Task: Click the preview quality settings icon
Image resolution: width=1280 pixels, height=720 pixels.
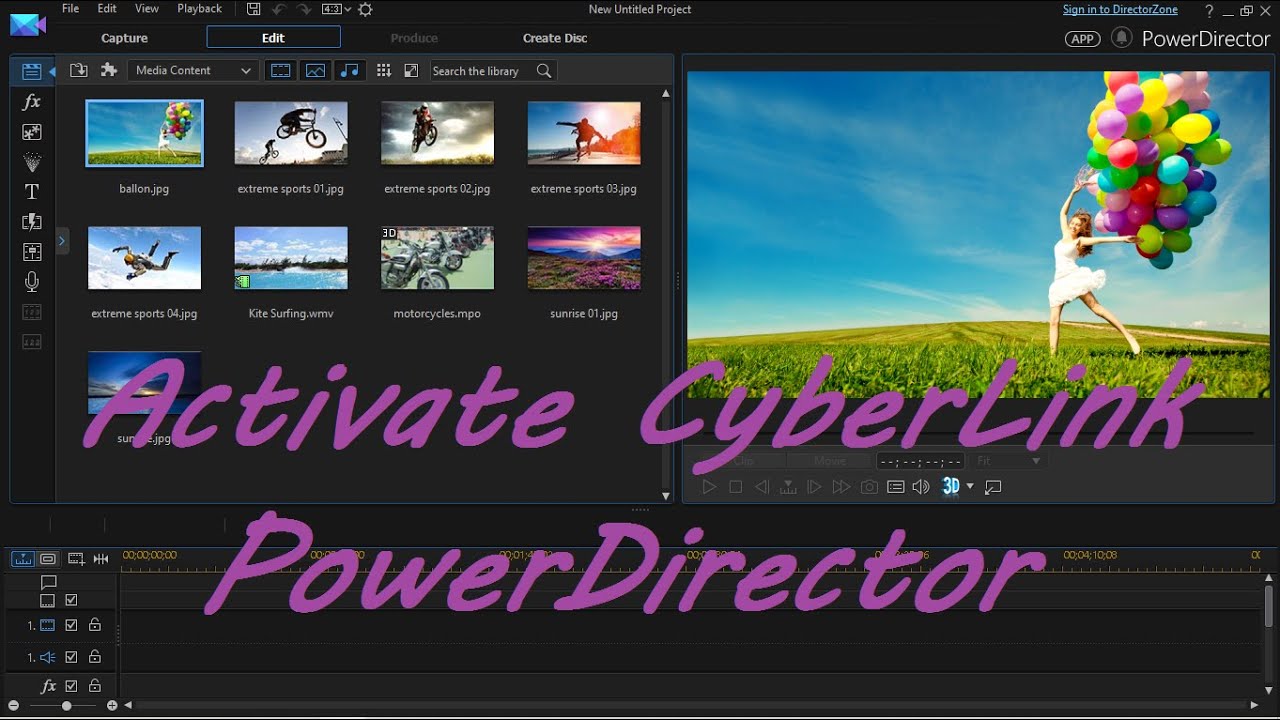Action: [x=896, y=487]
